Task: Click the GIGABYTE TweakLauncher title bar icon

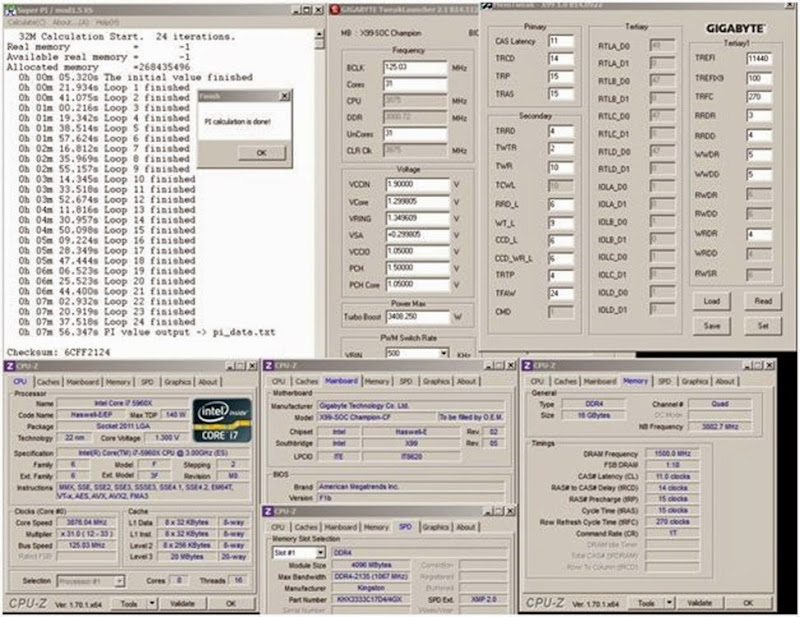Action: pyautogui.click(x=335, y=10)
